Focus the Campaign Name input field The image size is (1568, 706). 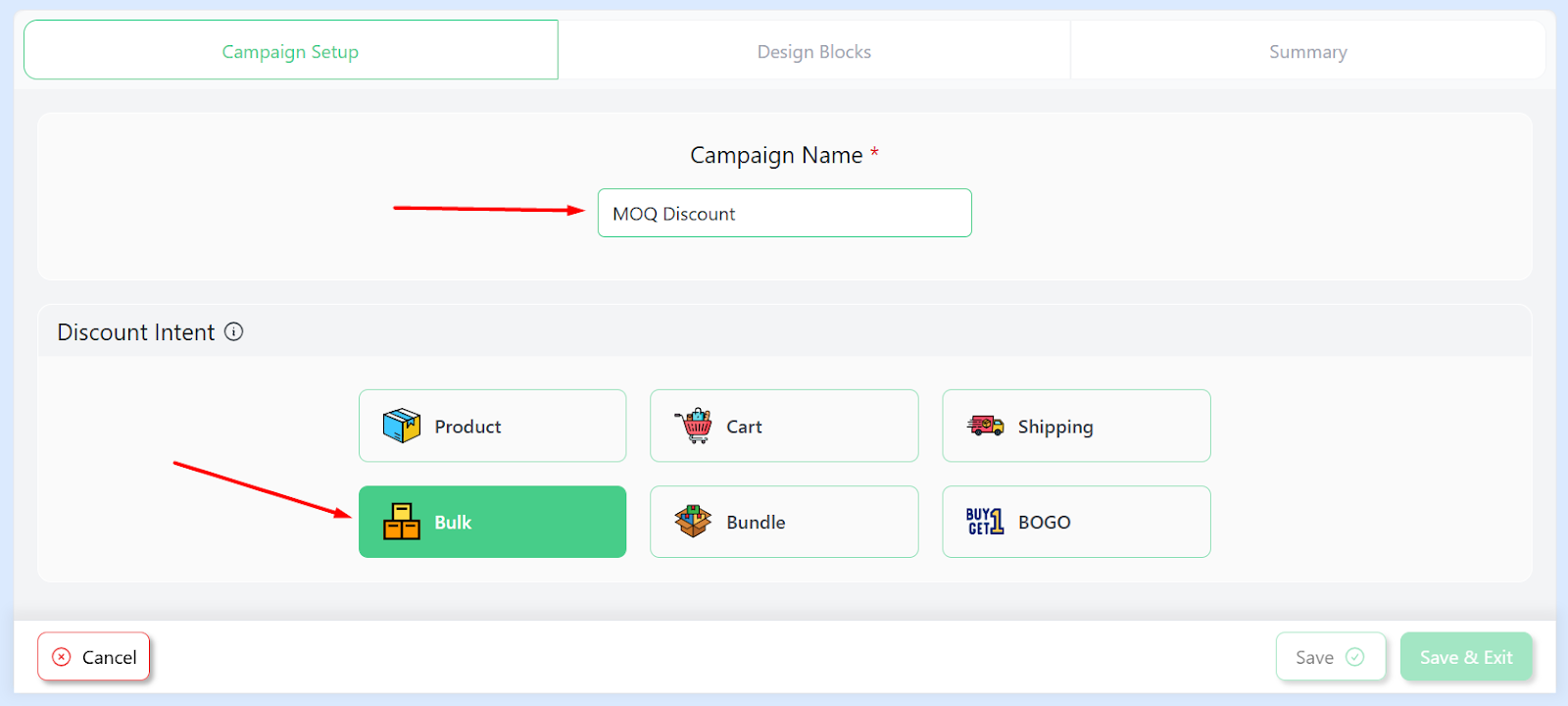tap(784, 213)
